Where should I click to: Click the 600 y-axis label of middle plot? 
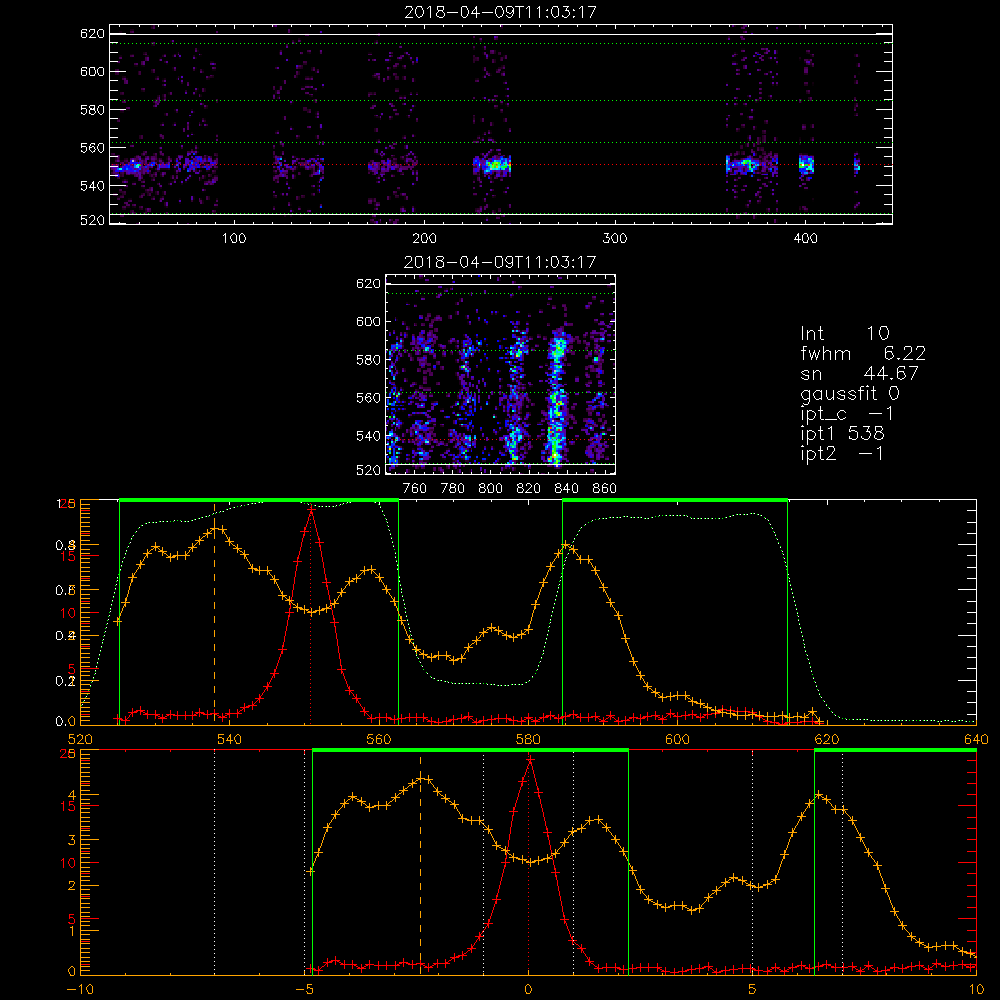point(368,321)
